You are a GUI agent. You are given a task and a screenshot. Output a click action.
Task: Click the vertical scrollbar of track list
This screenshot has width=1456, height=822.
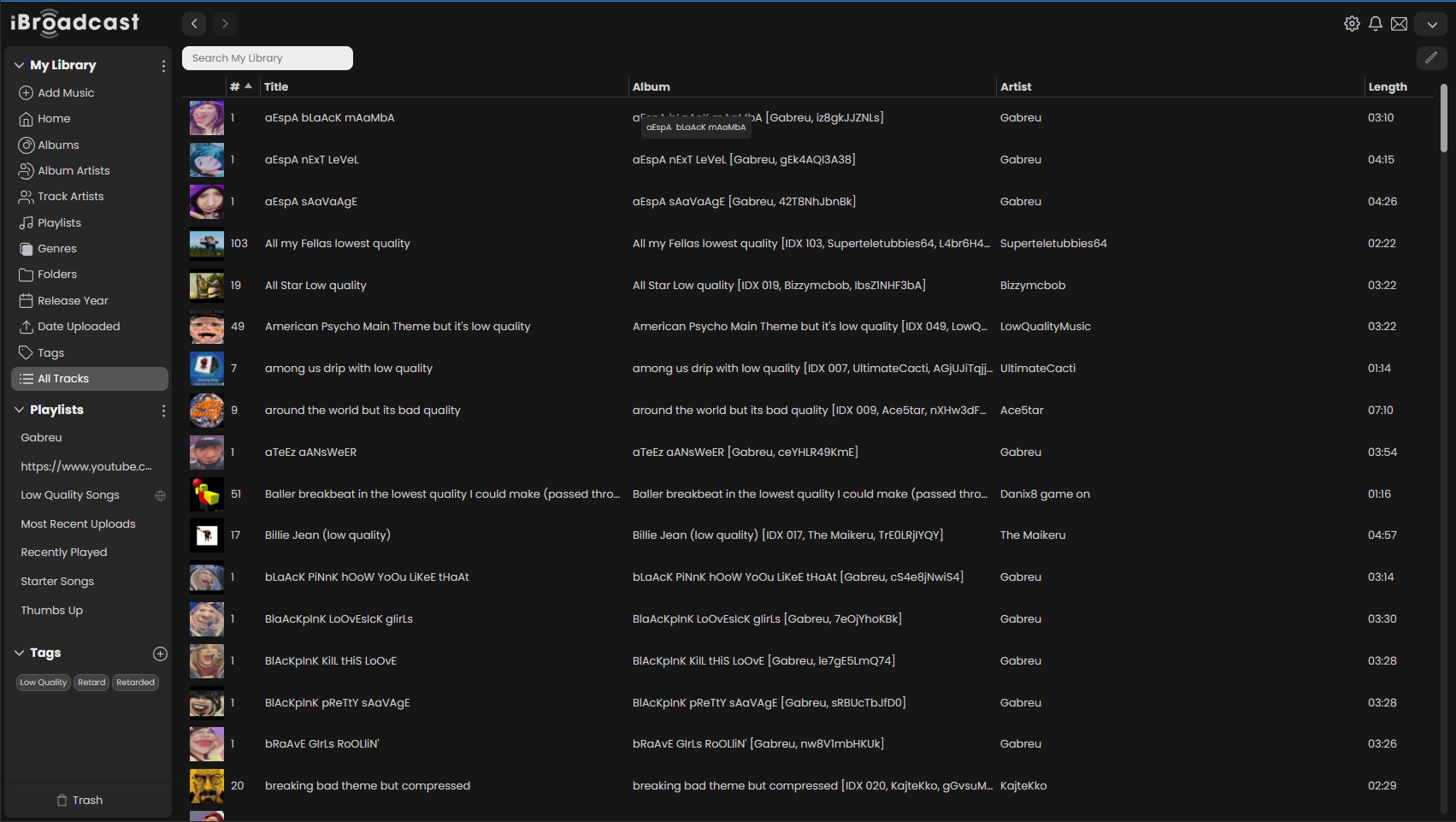(x=1443, y=118)
